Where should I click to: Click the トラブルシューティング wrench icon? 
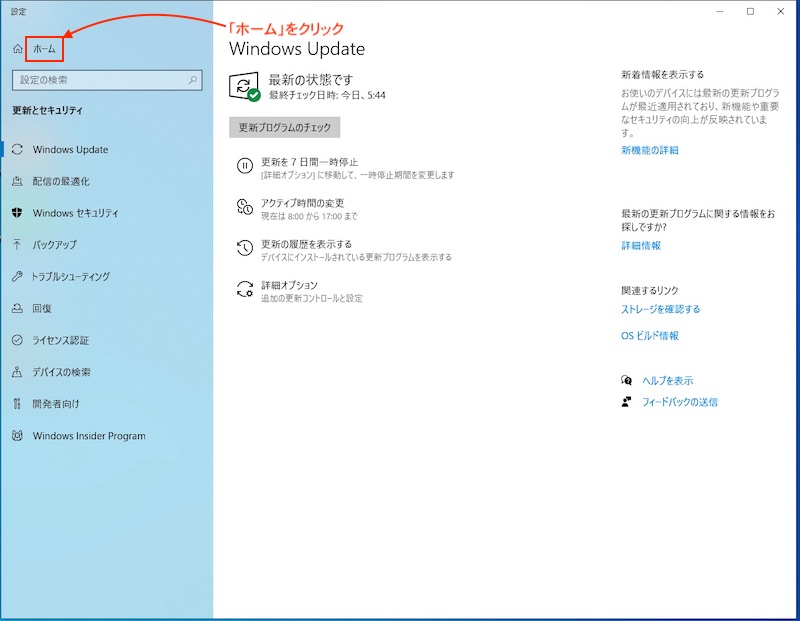[17, 277]
